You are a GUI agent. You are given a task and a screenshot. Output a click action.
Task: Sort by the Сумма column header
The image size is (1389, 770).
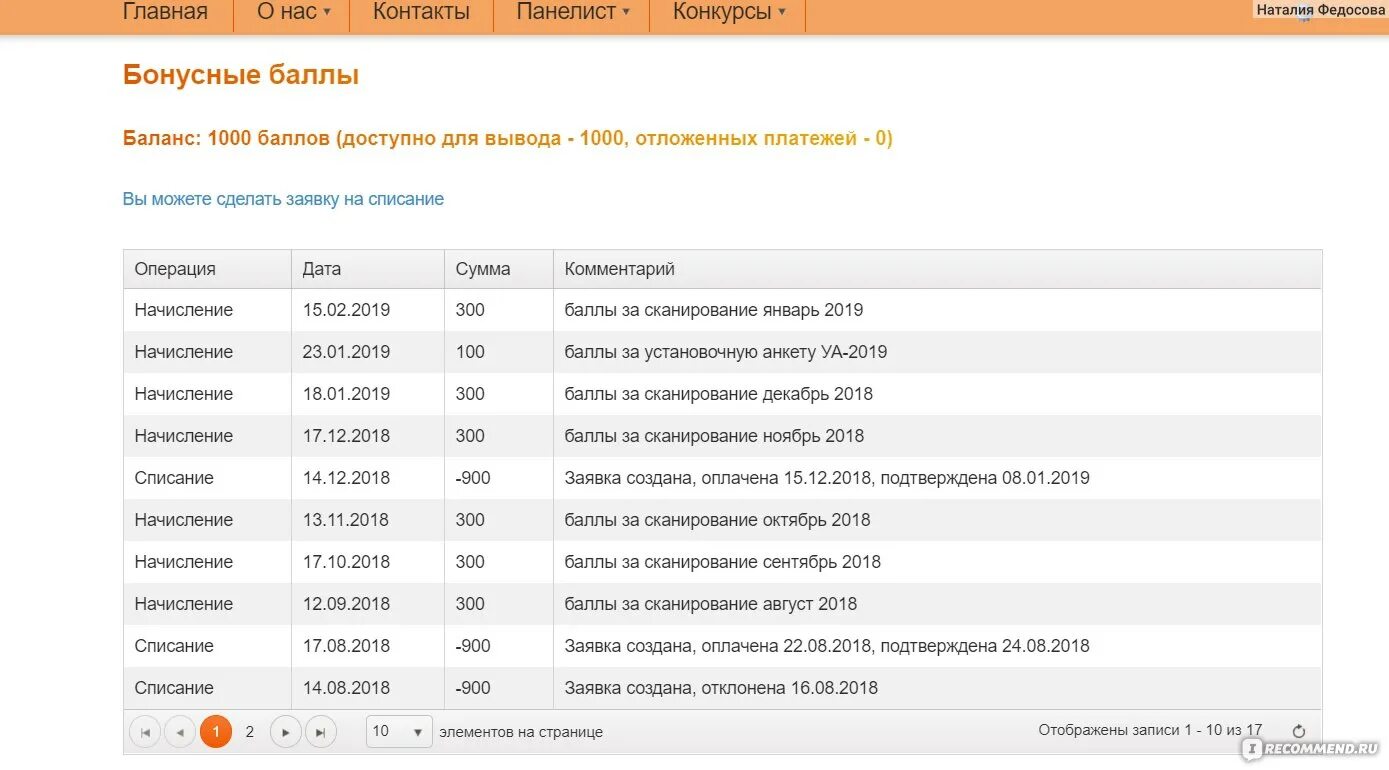pyautogui.click(x=499, y=269)
